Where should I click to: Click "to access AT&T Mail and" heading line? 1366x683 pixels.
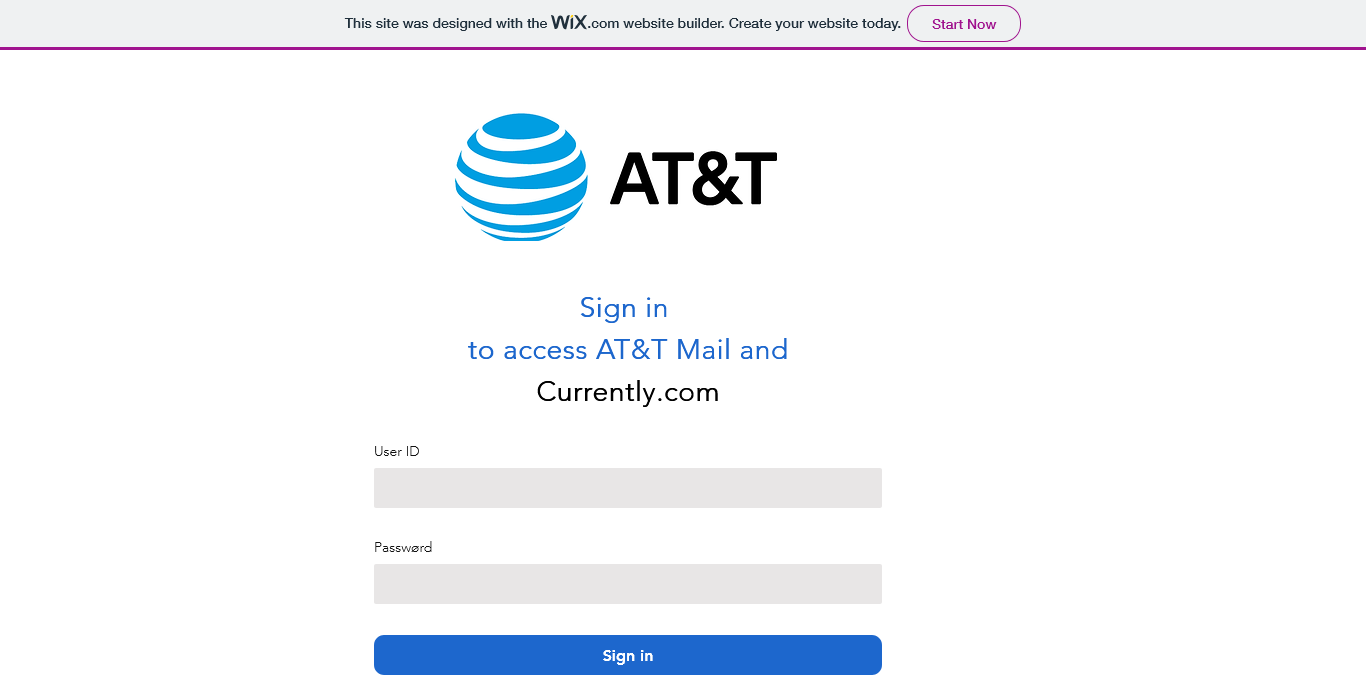(x=628, y=349)
